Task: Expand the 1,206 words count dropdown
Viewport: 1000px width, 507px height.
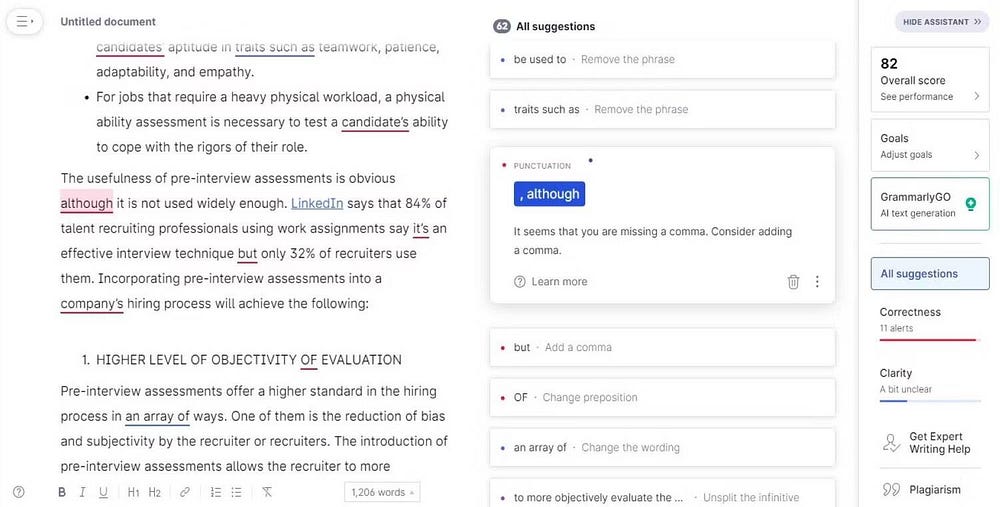Action: coord(382,492)
